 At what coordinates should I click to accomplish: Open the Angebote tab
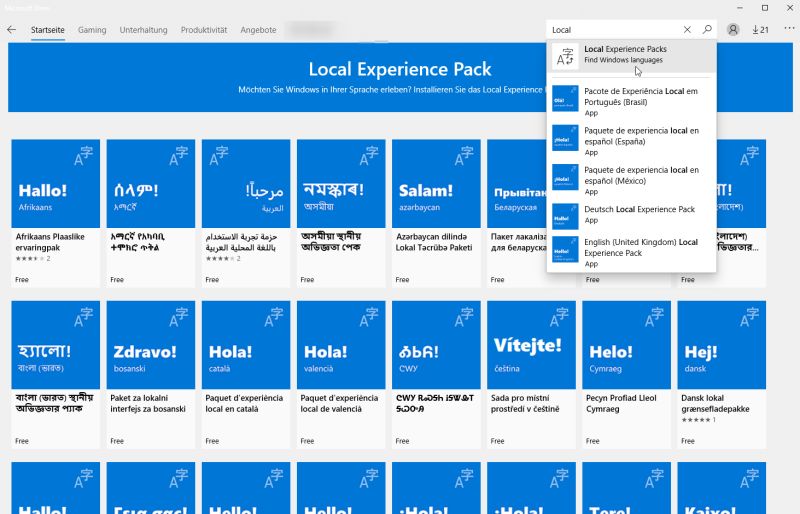(x=258, y=30)
